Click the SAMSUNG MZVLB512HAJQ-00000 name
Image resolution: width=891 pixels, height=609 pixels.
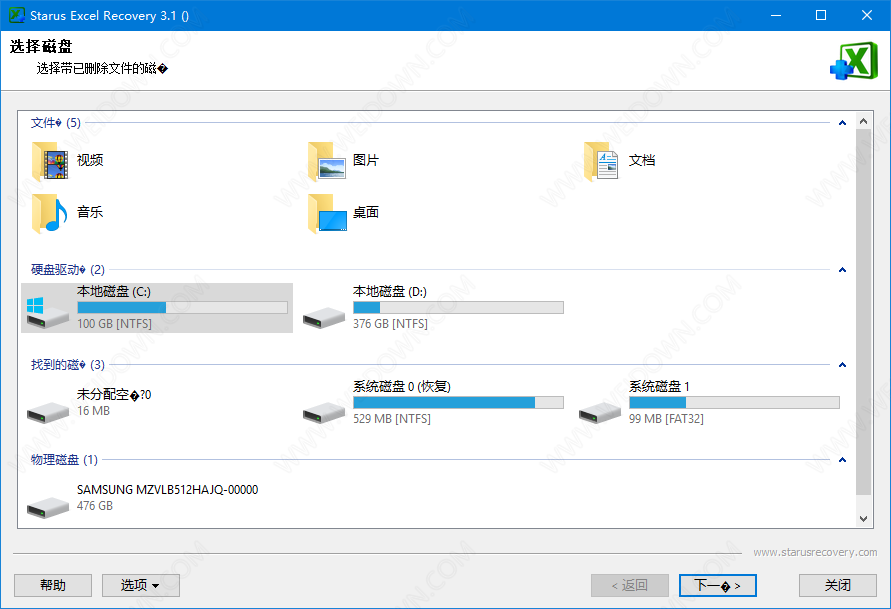tap(168, 490)
